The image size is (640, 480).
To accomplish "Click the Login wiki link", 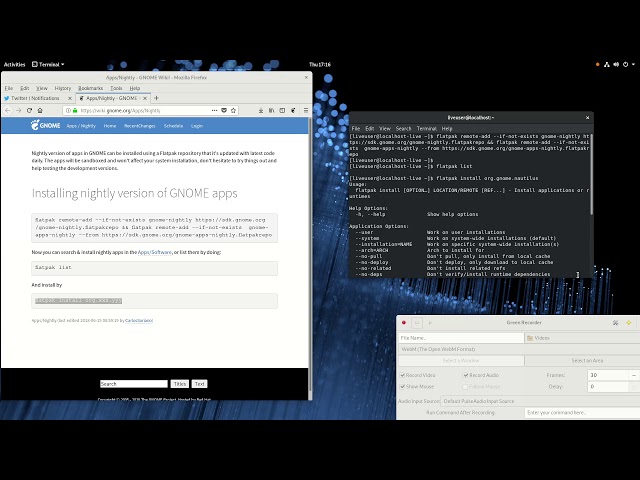I will coord(197,126).
